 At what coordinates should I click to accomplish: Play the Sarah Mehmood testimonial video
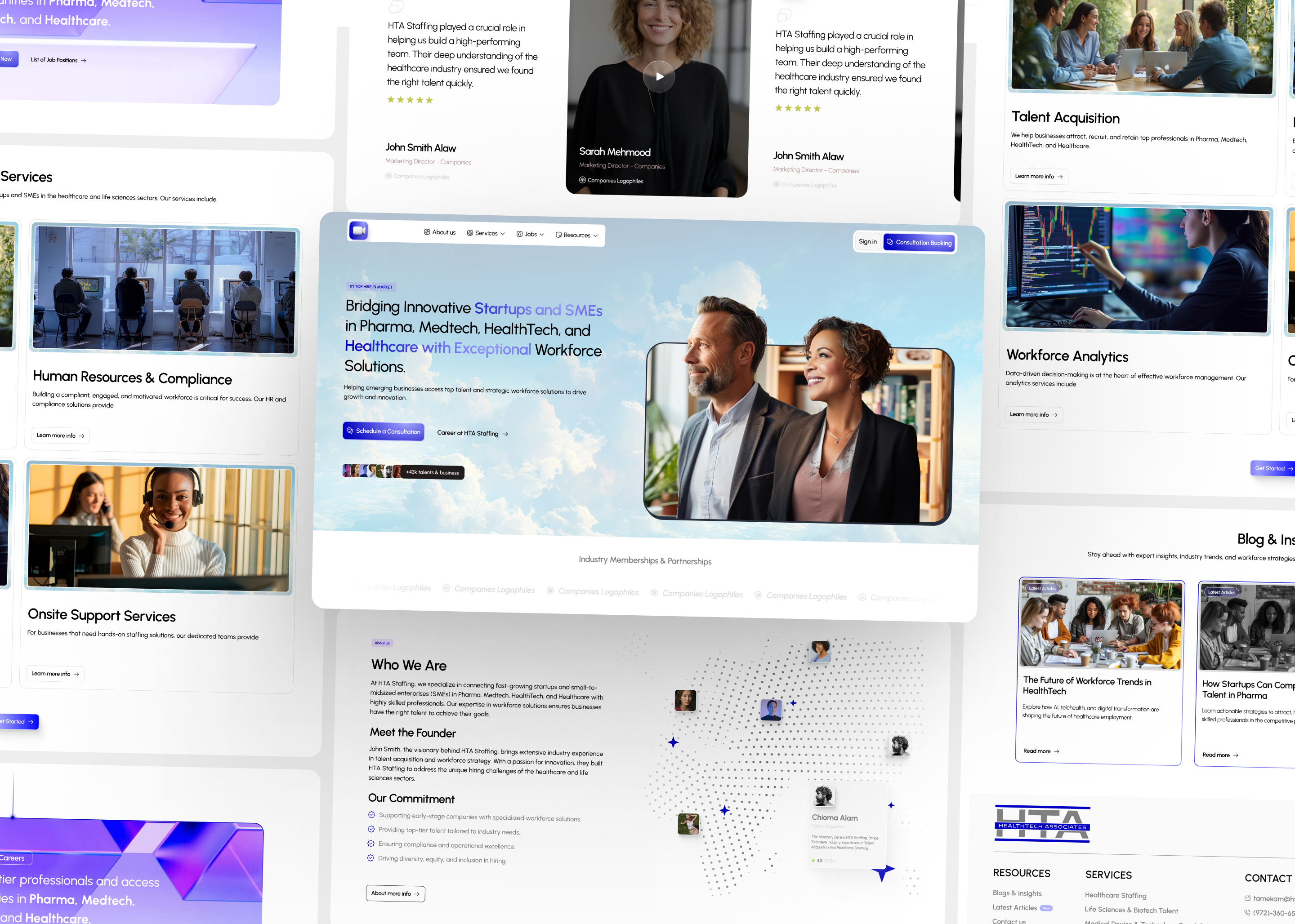659,76
